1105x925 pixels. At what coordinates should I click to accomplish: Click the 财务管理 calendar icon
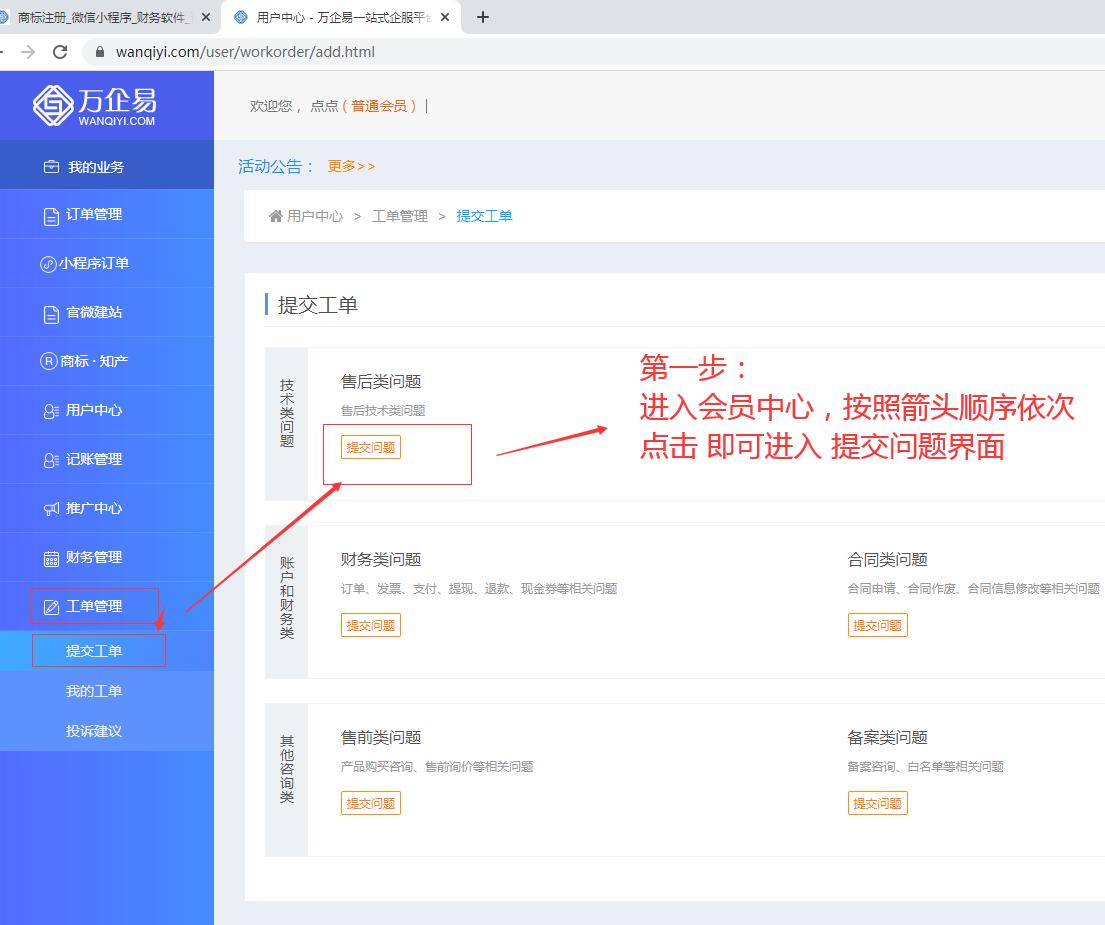[51, 559]
